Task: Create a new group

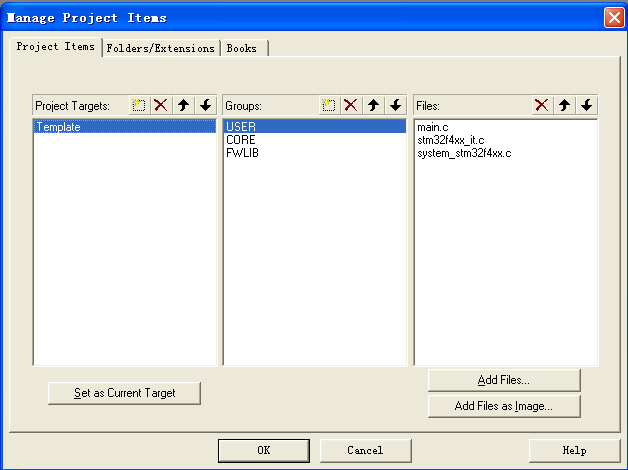Action: (x=328, y=105)
